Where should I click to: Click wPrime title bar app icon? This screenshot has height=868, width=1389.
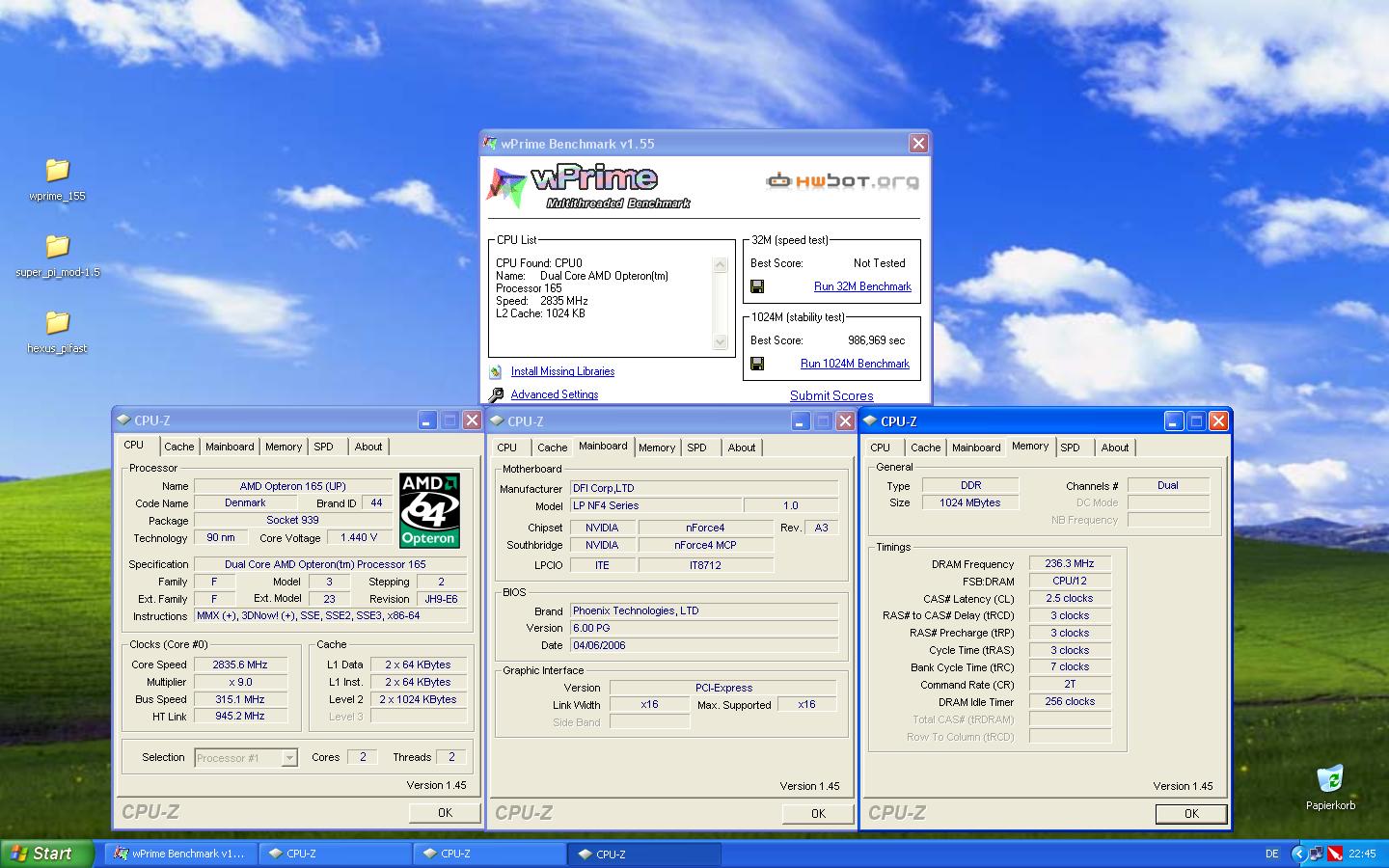[x=491, y=143]
